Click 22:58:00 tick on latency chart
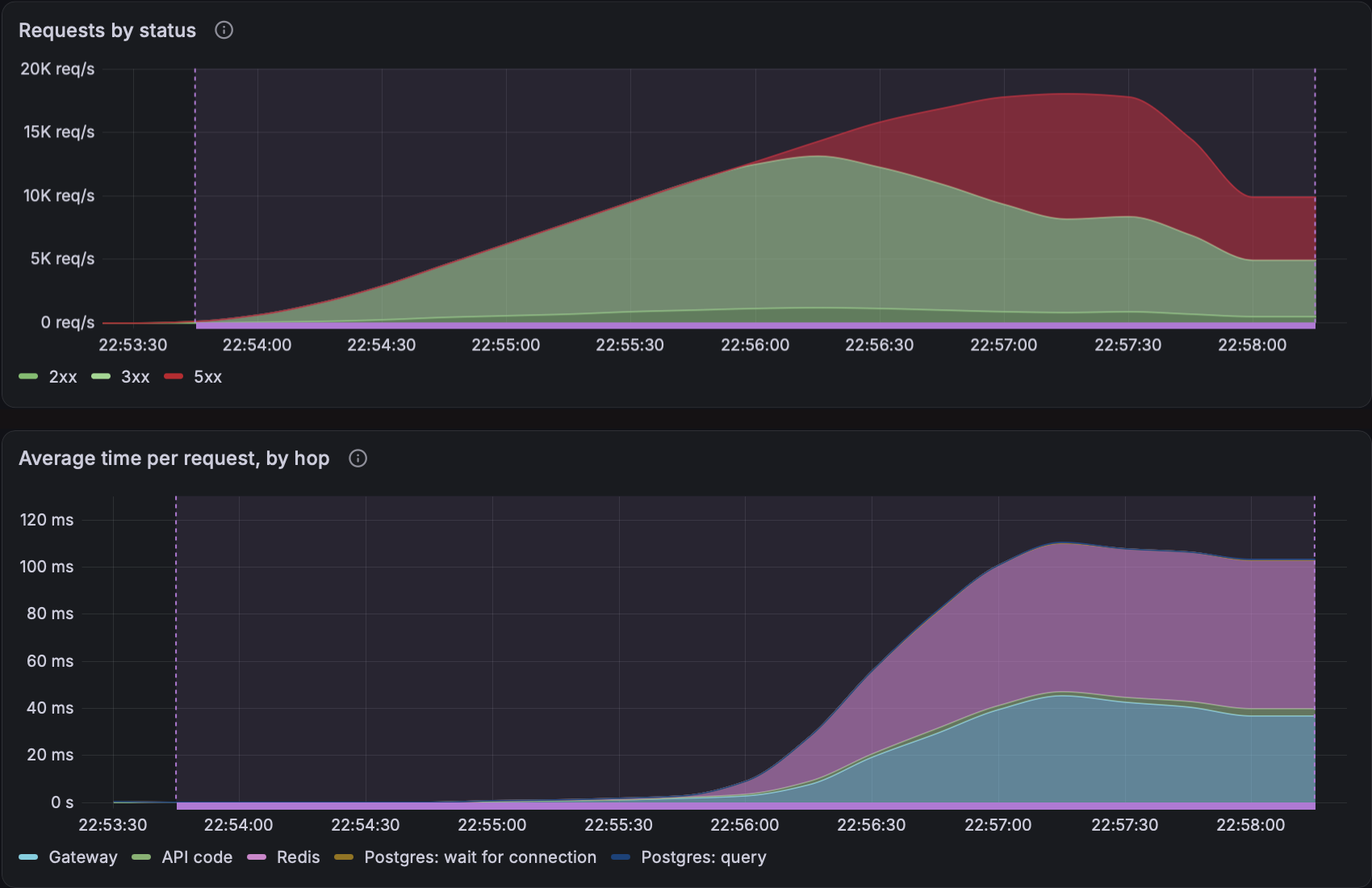The width and height of the screenshot is (1372, 888). coord(1250,825)
